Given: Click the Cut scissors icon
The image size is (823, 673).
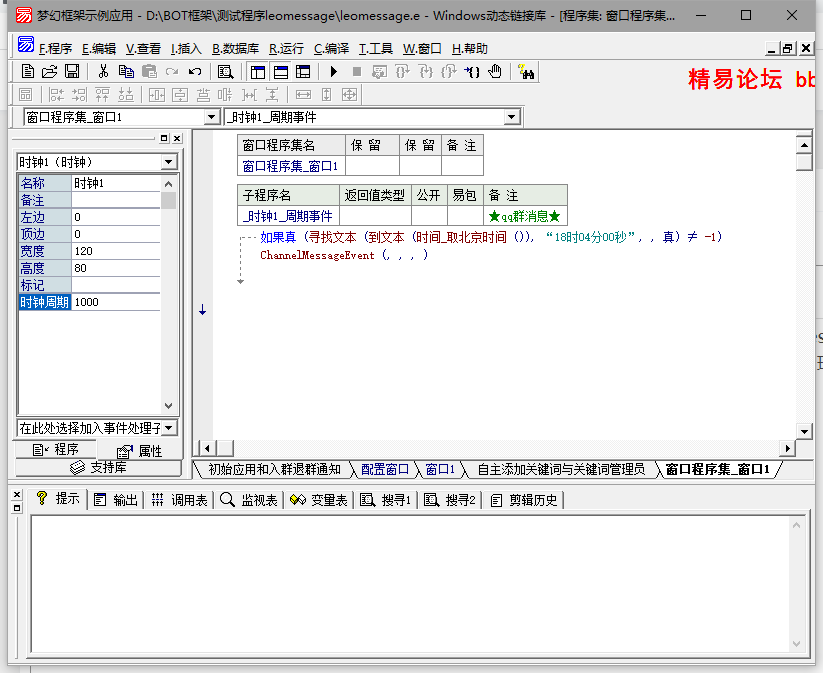Looking at the screenshot, I should tap(102, 71).
